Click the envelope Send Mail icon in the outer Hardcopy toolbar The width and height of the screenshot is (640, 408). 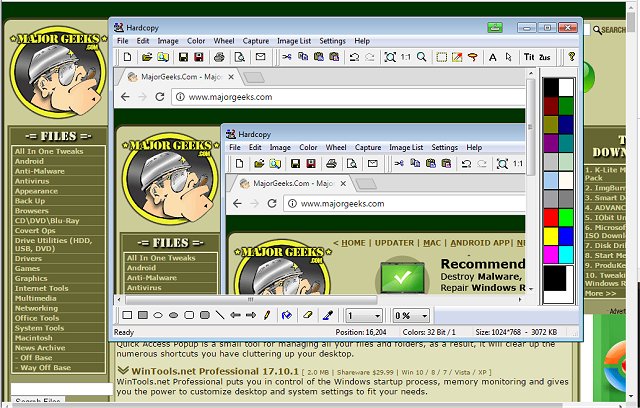tap(261, 58)
